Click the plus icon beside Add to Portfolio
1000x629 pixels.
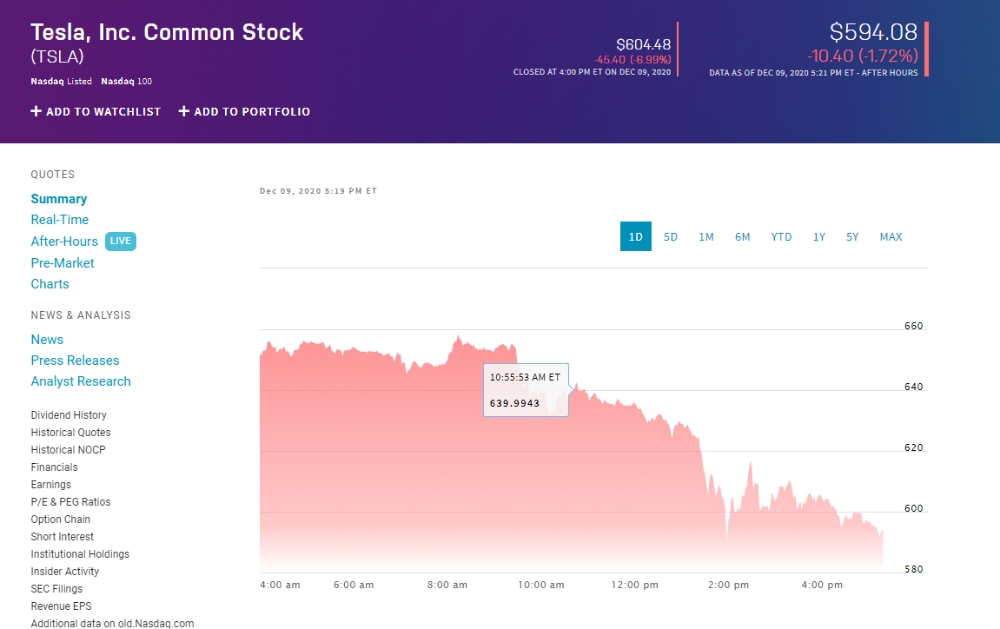tap(184, 112)
